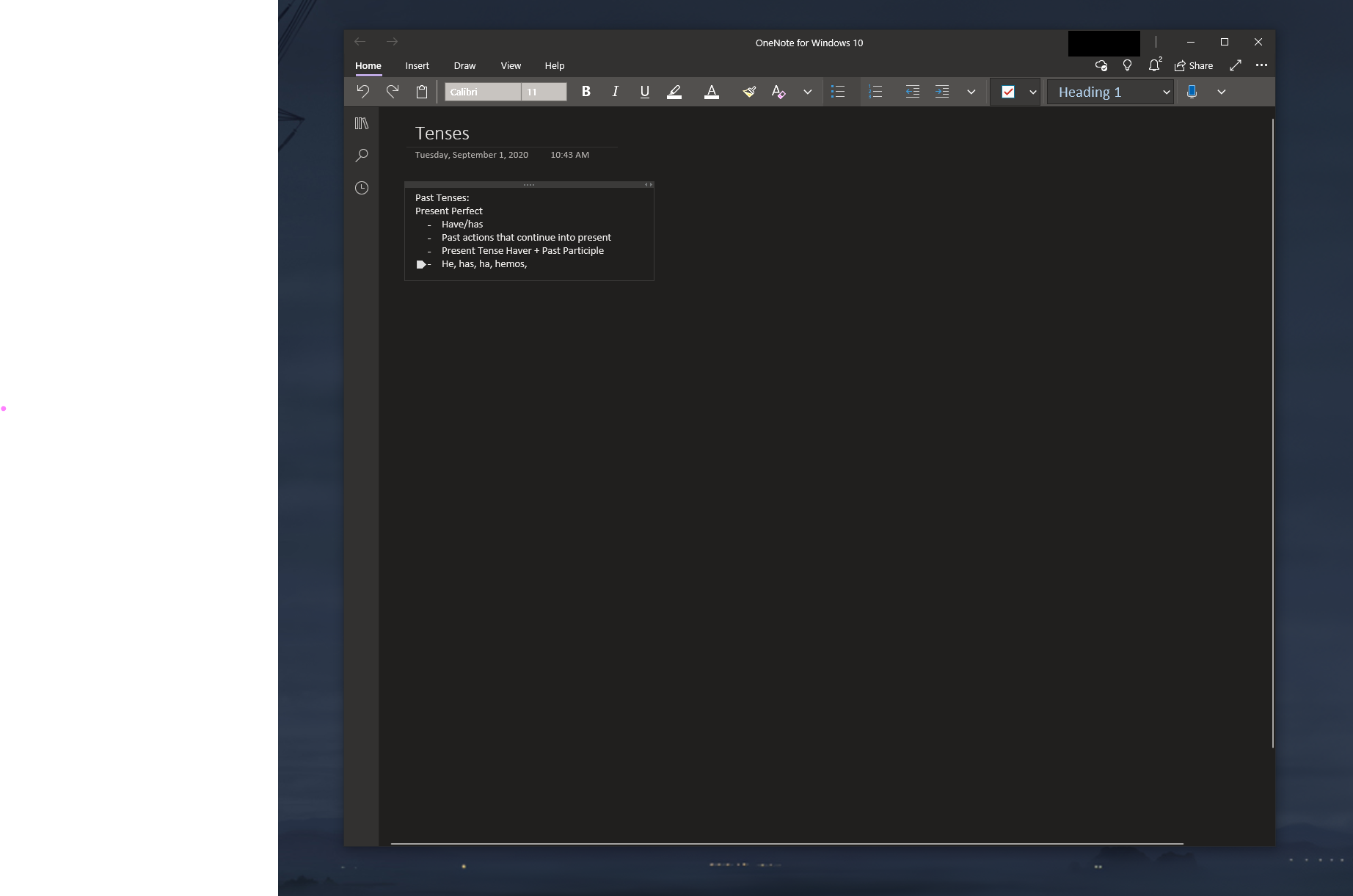Viewport: 1353px width, 896px height.
Task: Click the "He, has, ha, hemos," line
Action: [x=484, y=264]
